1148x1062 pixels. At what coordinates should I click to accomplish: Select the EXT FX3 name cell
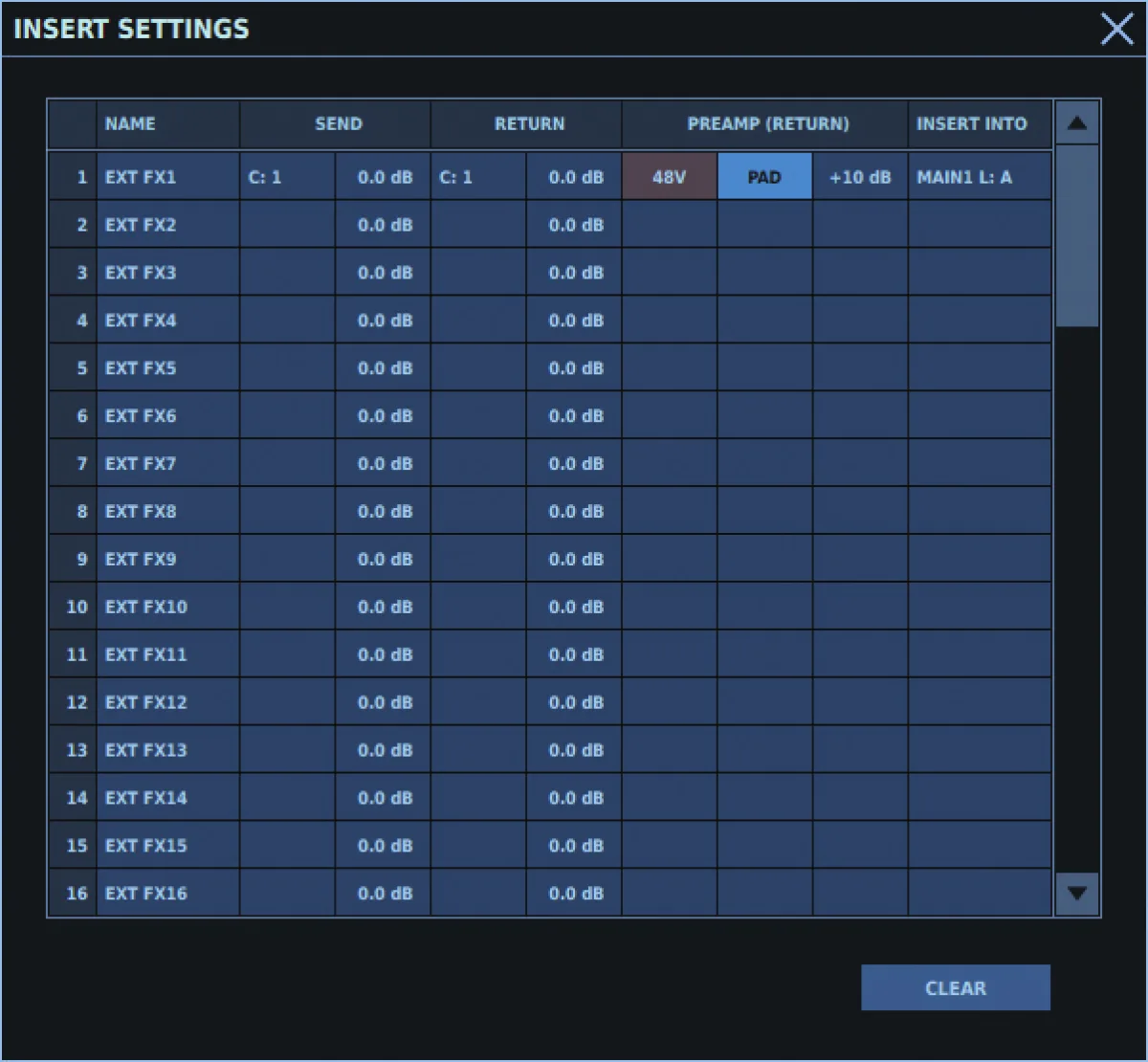click(167, 273)
